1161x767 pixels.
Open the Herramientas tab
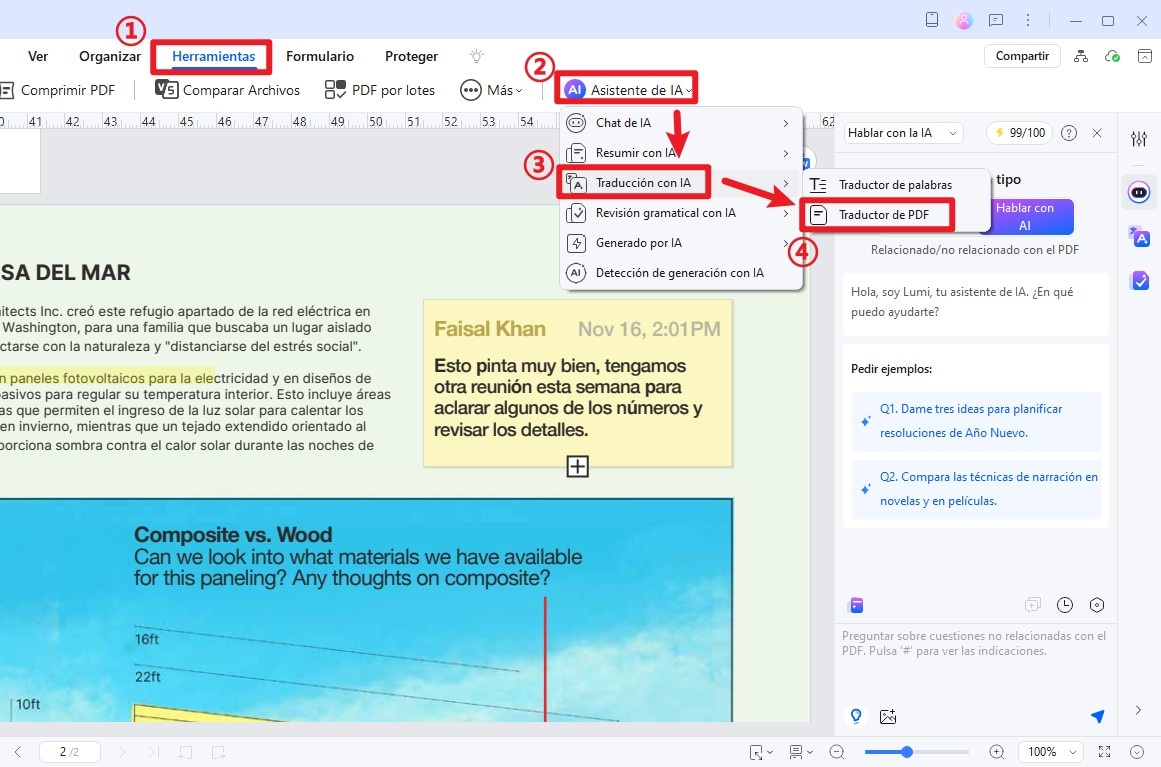(213, 56)
